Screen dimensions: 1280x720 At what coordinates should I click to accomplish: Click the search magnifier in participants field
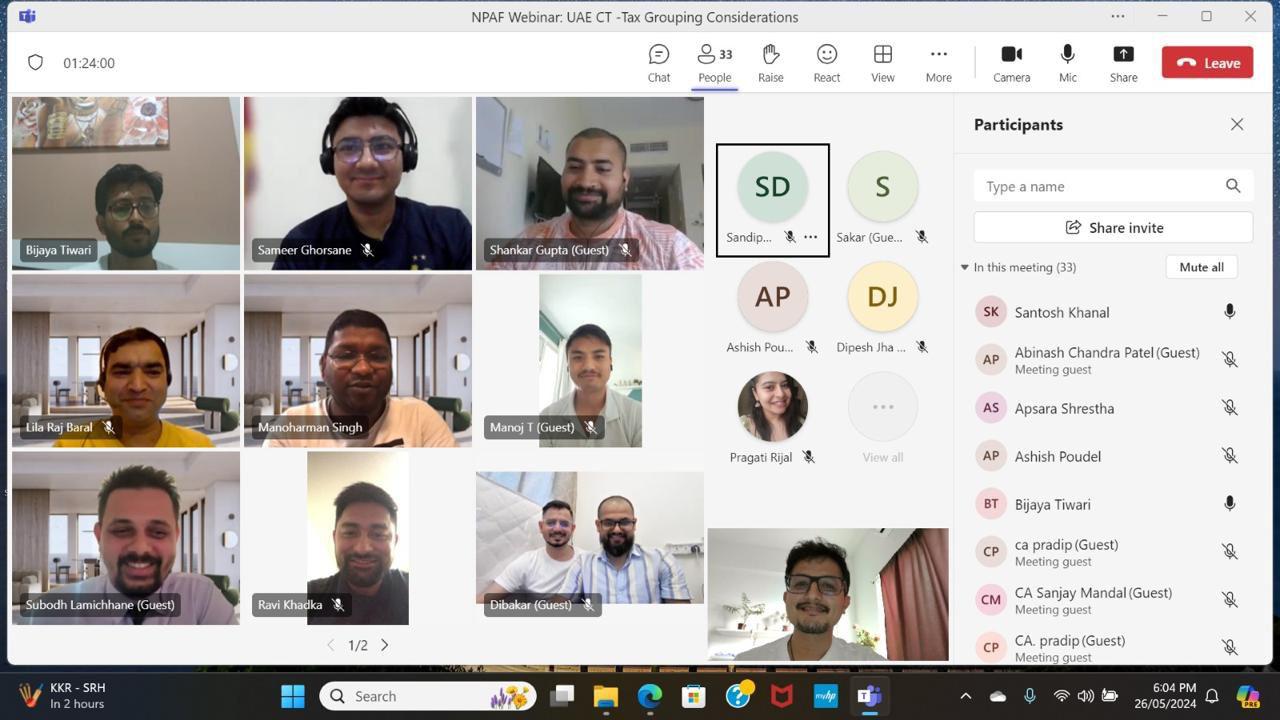point(1233,186)
